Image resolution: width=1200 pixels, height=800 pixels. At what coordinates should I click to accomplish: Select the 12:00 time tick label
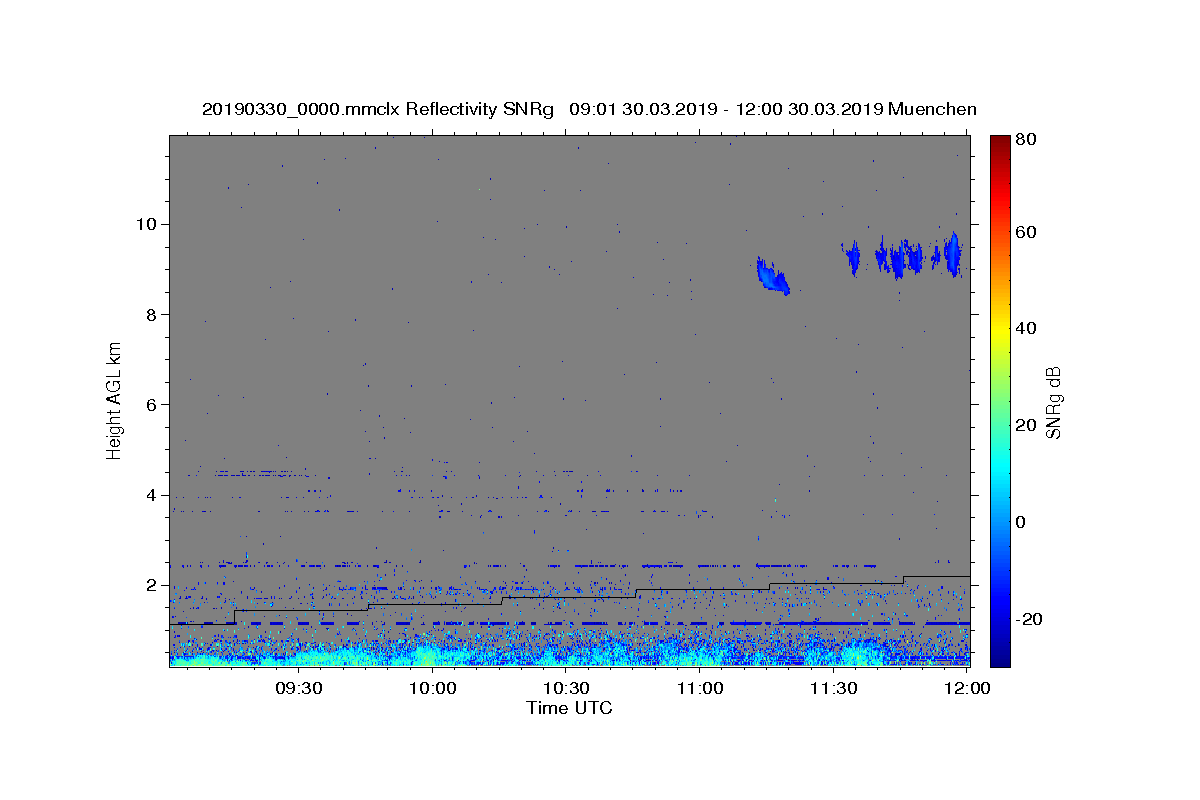pyautogui.click(x=967, y=689)
